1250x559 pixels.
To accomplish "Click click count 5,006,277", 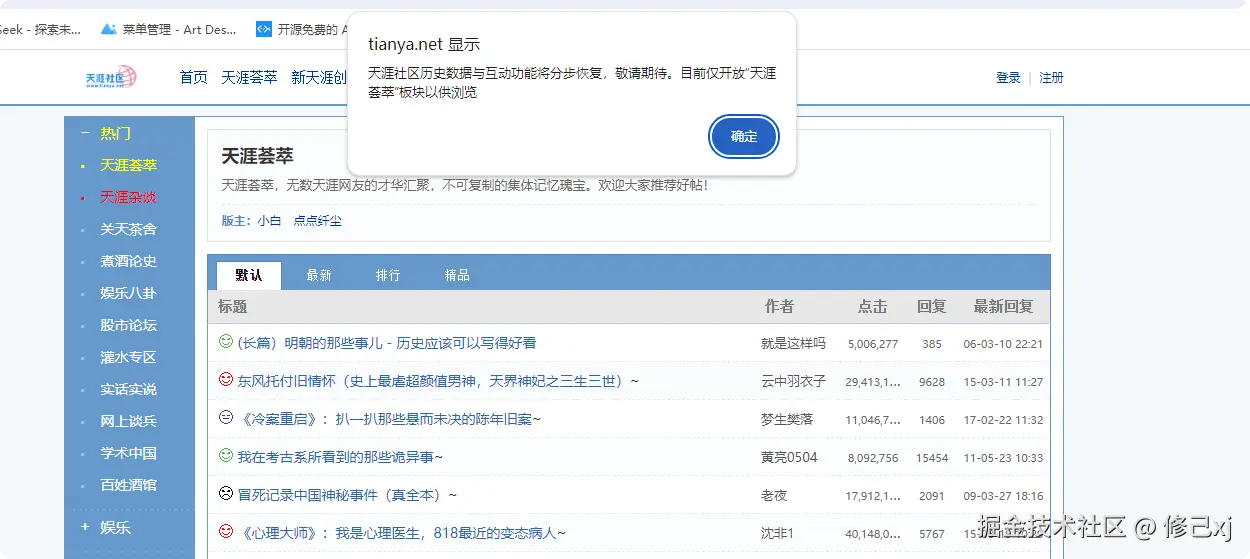I will pos(873,343).
